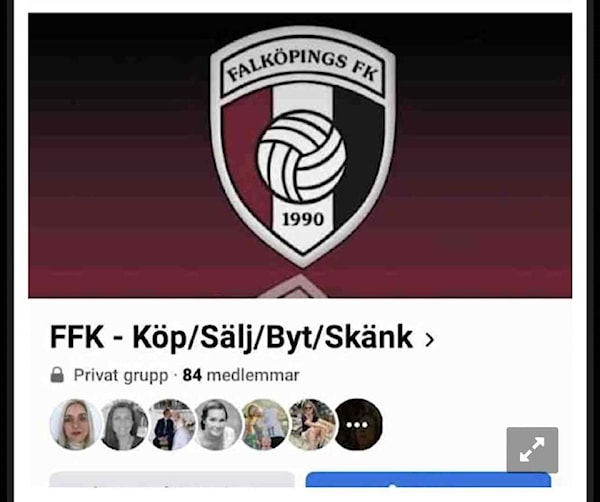Open the avatar of people hugging outdoors
The image size is (600, 502).
click(x=265, y=424)
